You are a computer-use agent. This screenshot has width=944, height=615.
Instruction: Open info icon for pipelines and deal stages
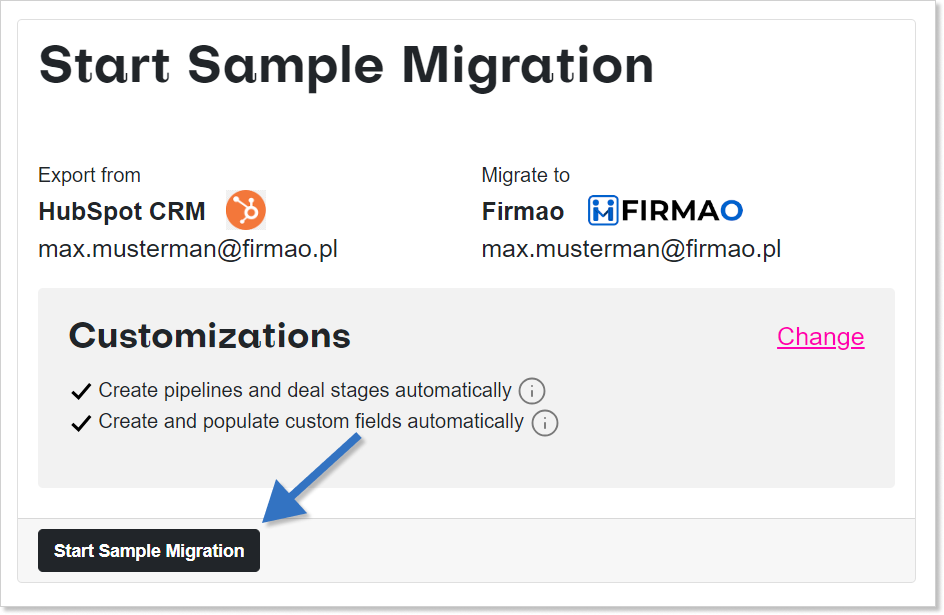click(532, 391)
